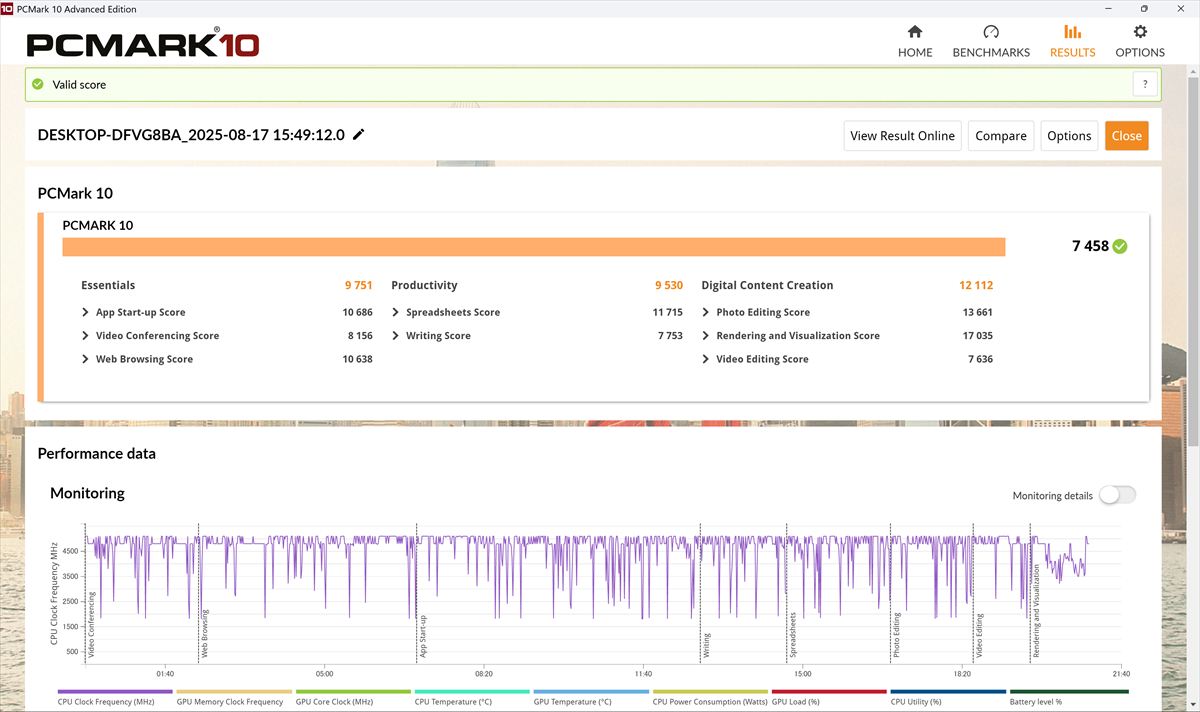This screenshot has height=712, width=1200.
Task: Click the orange PCMark 10 score bar
Action: (534, 247)
